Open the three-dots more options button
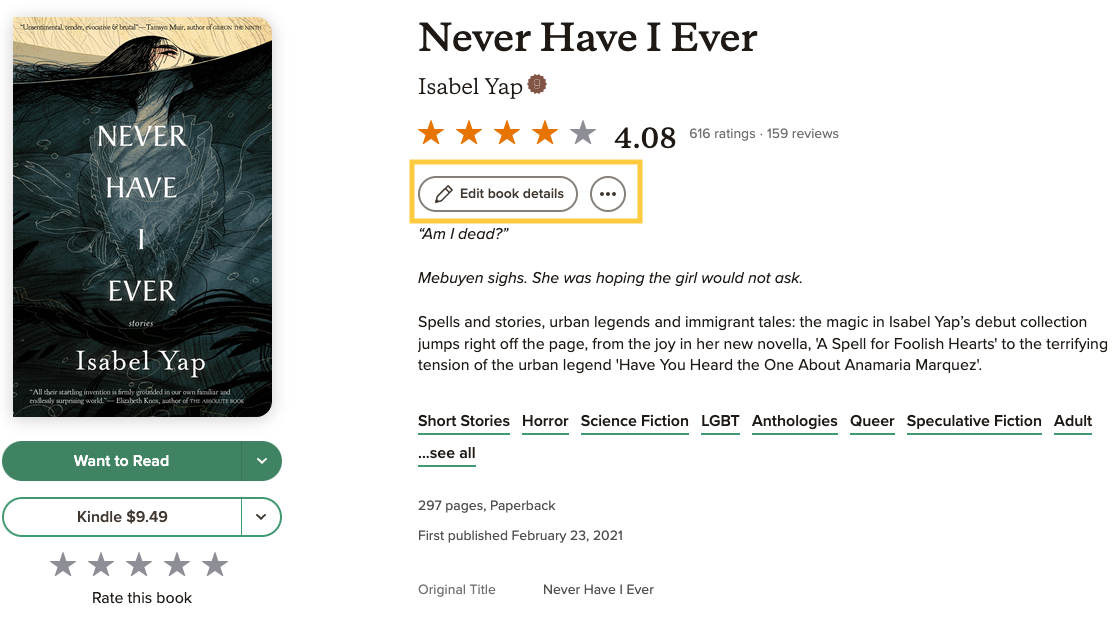This screenshot has width=1117, height=627. click(x=608, y=194)
